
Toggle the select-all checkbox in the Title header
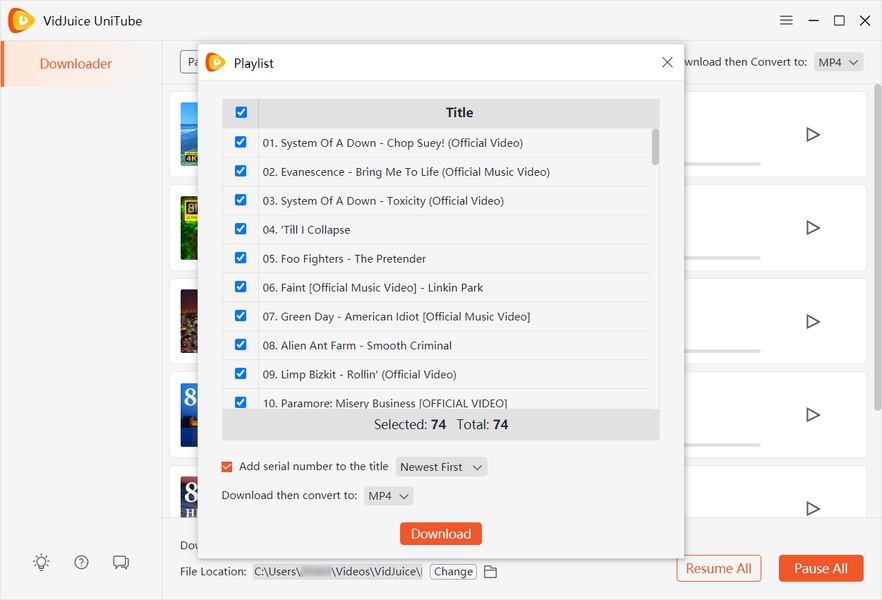[x=241, y=113]
